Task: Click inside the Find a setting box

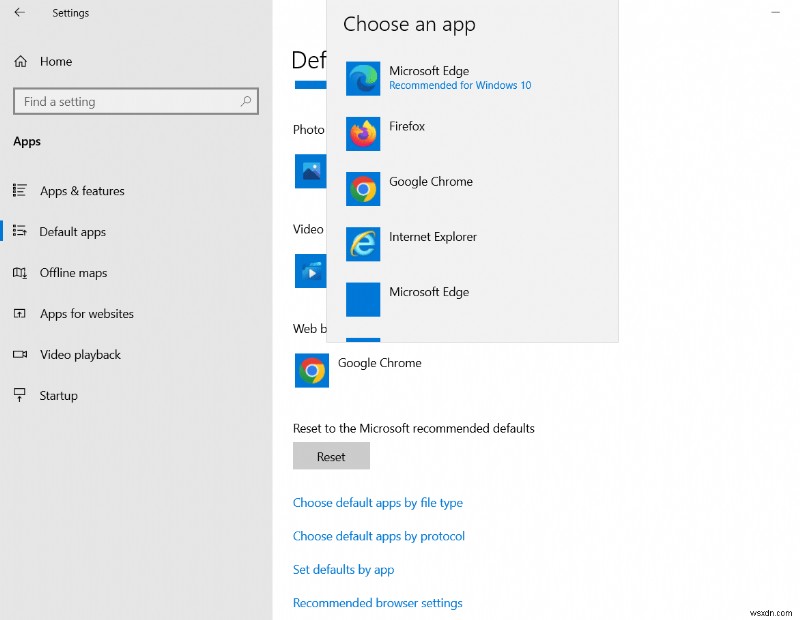Action: [120, 101]
